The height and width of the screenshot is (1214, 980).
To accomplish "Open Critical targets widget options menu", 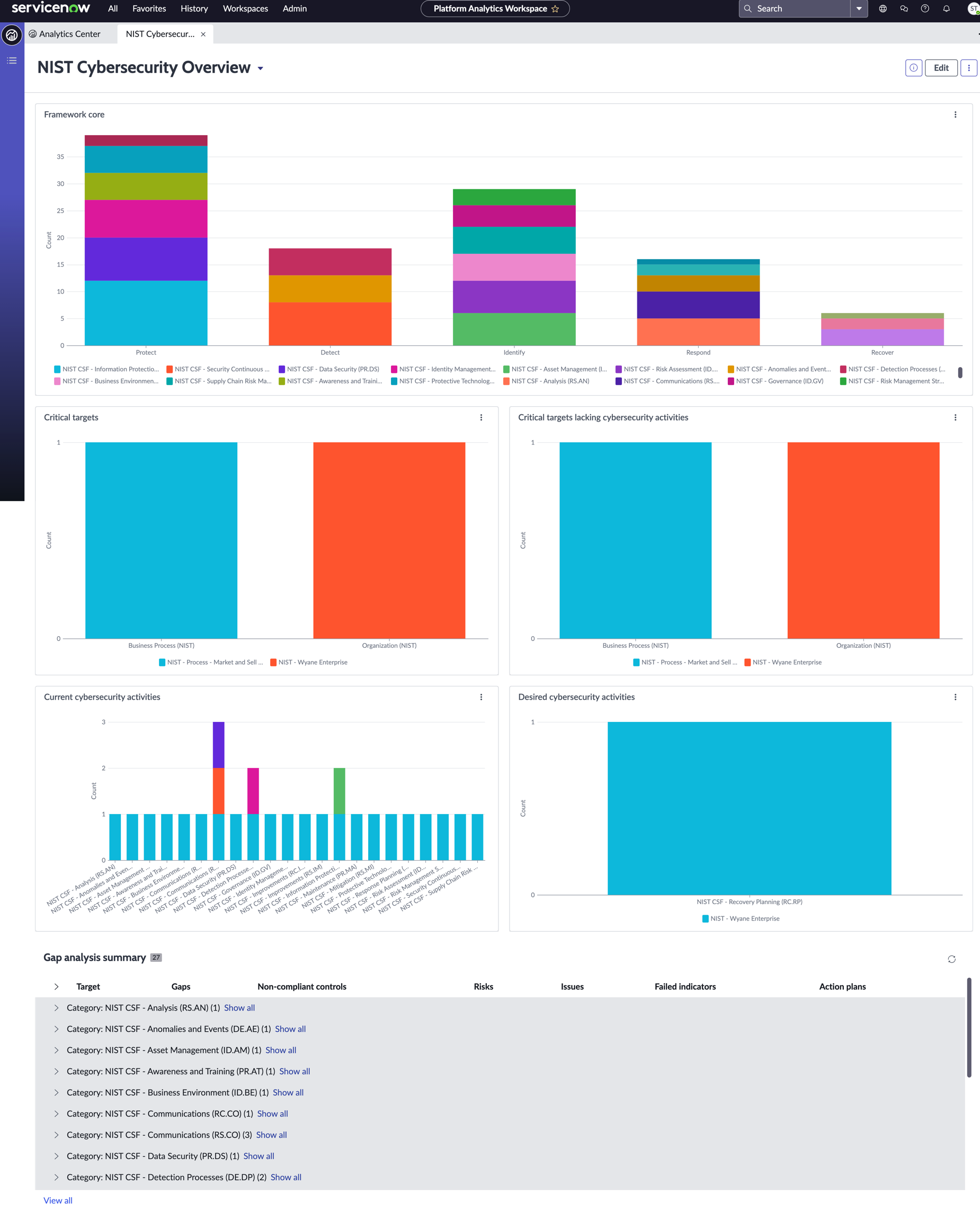I will click(x=481, y=418).
